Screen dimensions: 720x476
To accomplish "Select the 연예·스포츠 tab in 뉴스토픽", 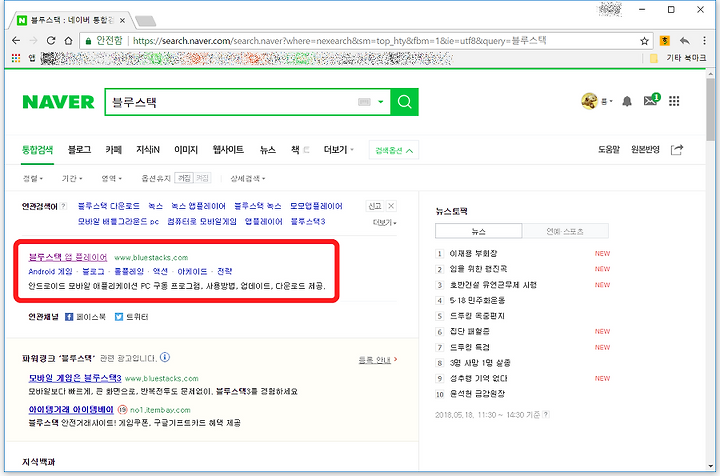I will 565,231.
